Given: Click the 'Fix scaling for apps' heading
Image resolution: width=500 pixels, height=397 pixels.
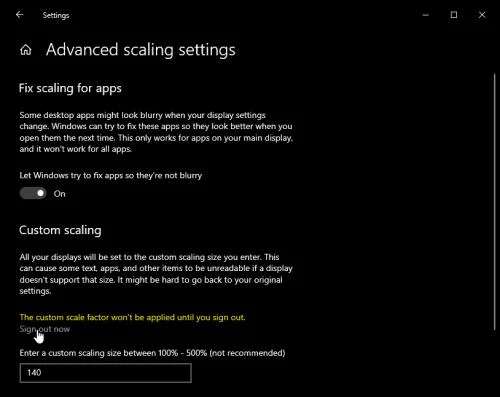Looking at the screenshot, I should 70,89.
